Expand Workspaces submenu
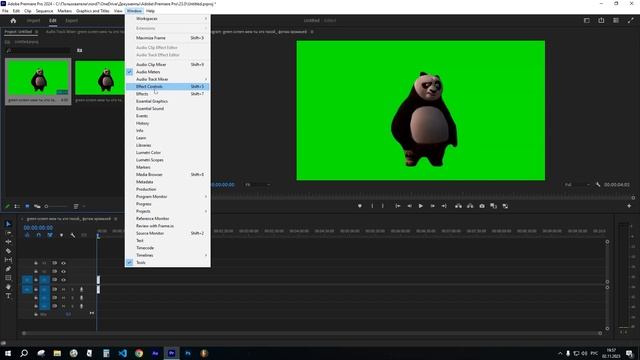This screenshot has height=360, width=640. click(x=168, y=19)
